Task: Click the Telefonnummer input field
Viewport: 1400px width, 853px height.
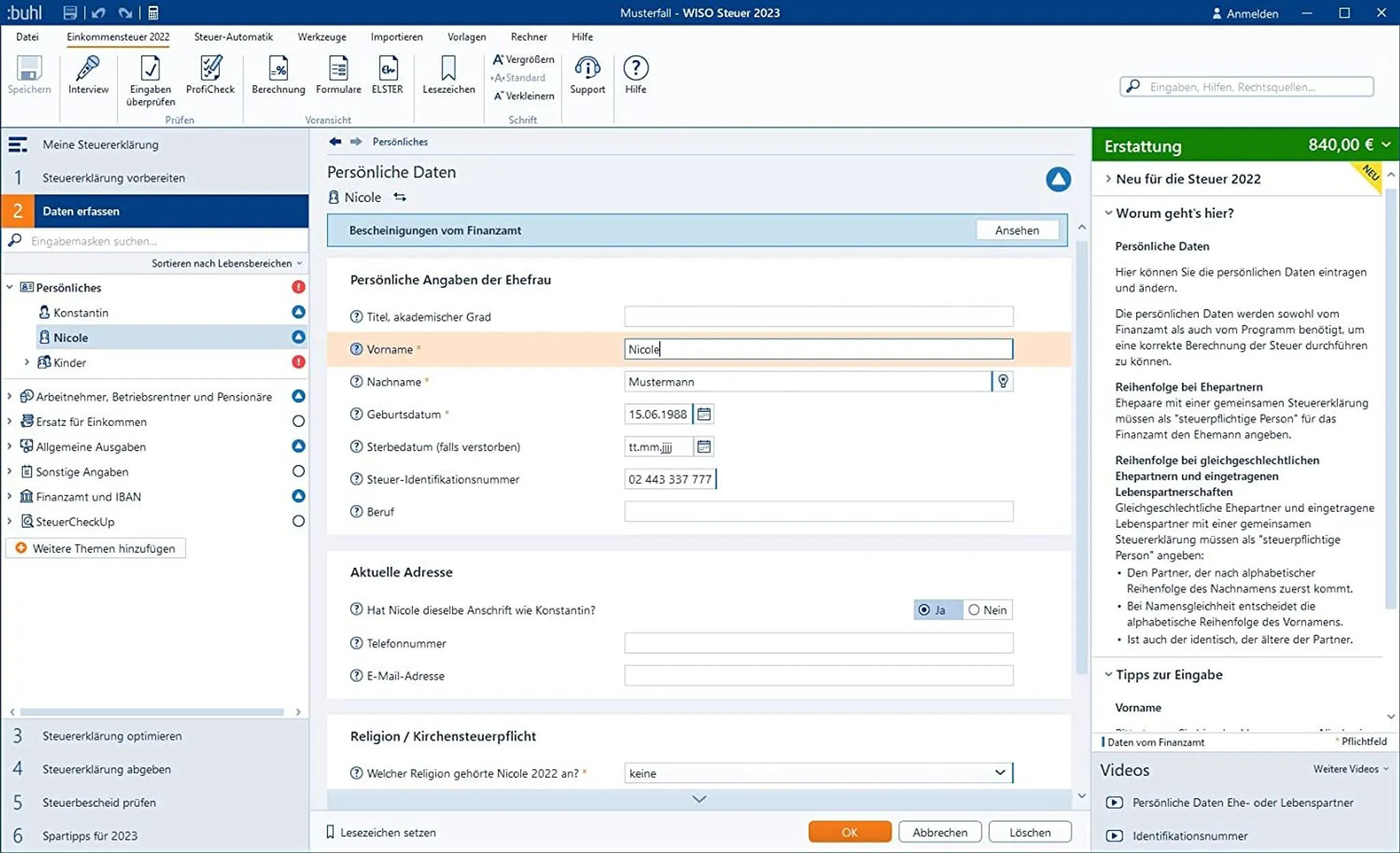Action: click(818, 643)
